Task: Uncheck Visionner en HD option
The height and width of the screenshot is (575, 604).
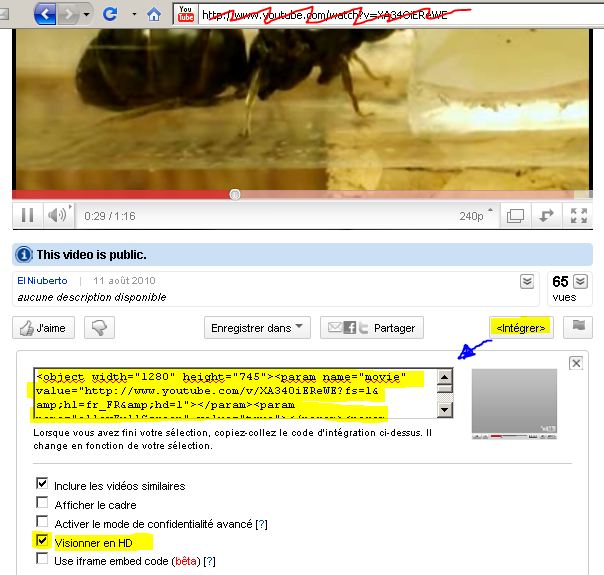Action: pyautogui.click(x=42, y=541)
